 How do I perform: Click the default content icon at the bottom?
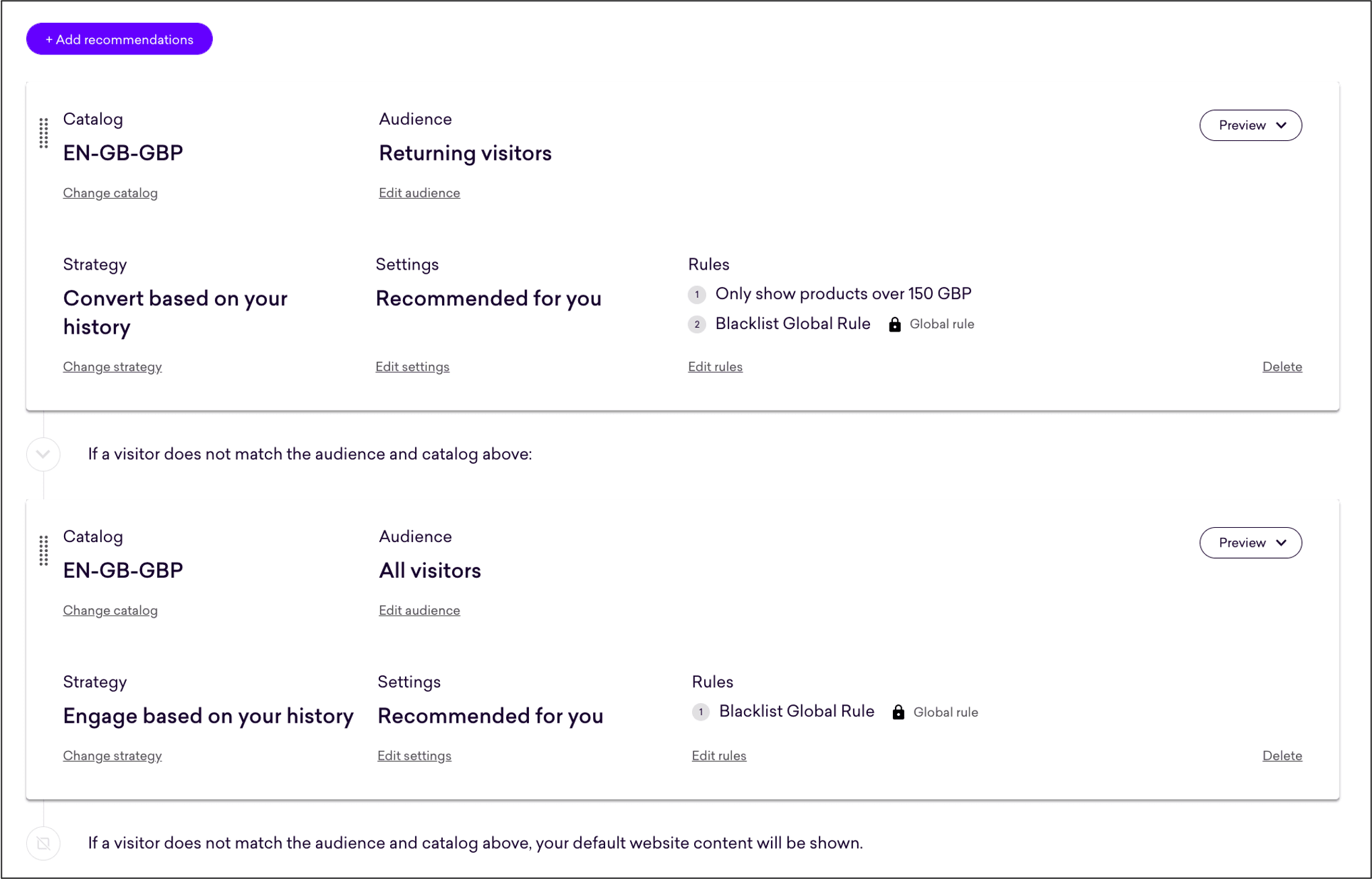(x=43, y=843)
